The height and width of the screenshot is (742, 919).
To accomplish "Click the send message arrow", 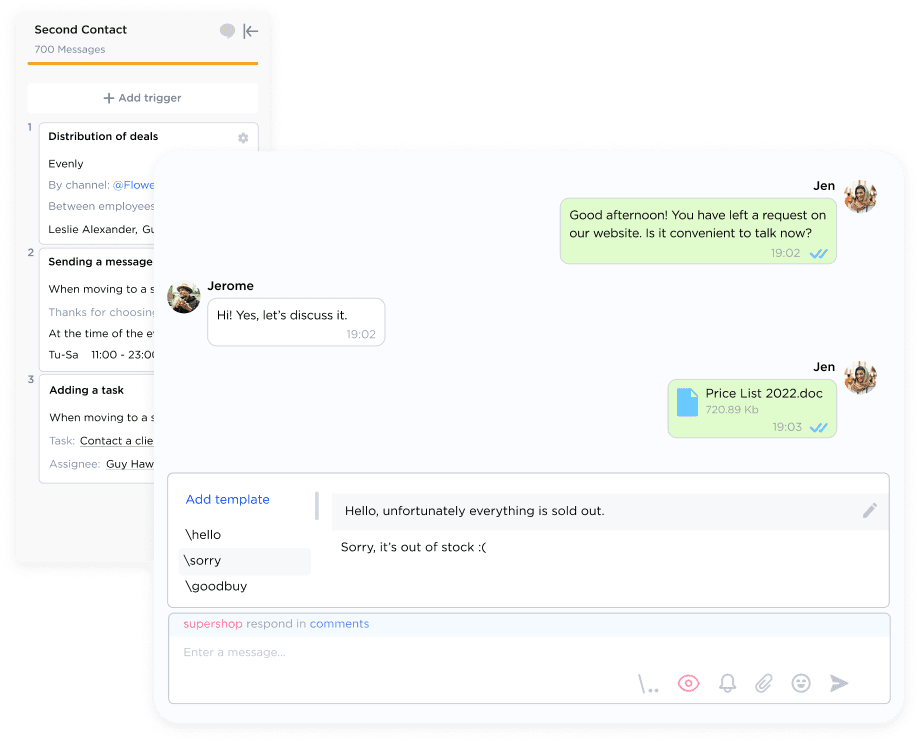I will tap(838, 683).
